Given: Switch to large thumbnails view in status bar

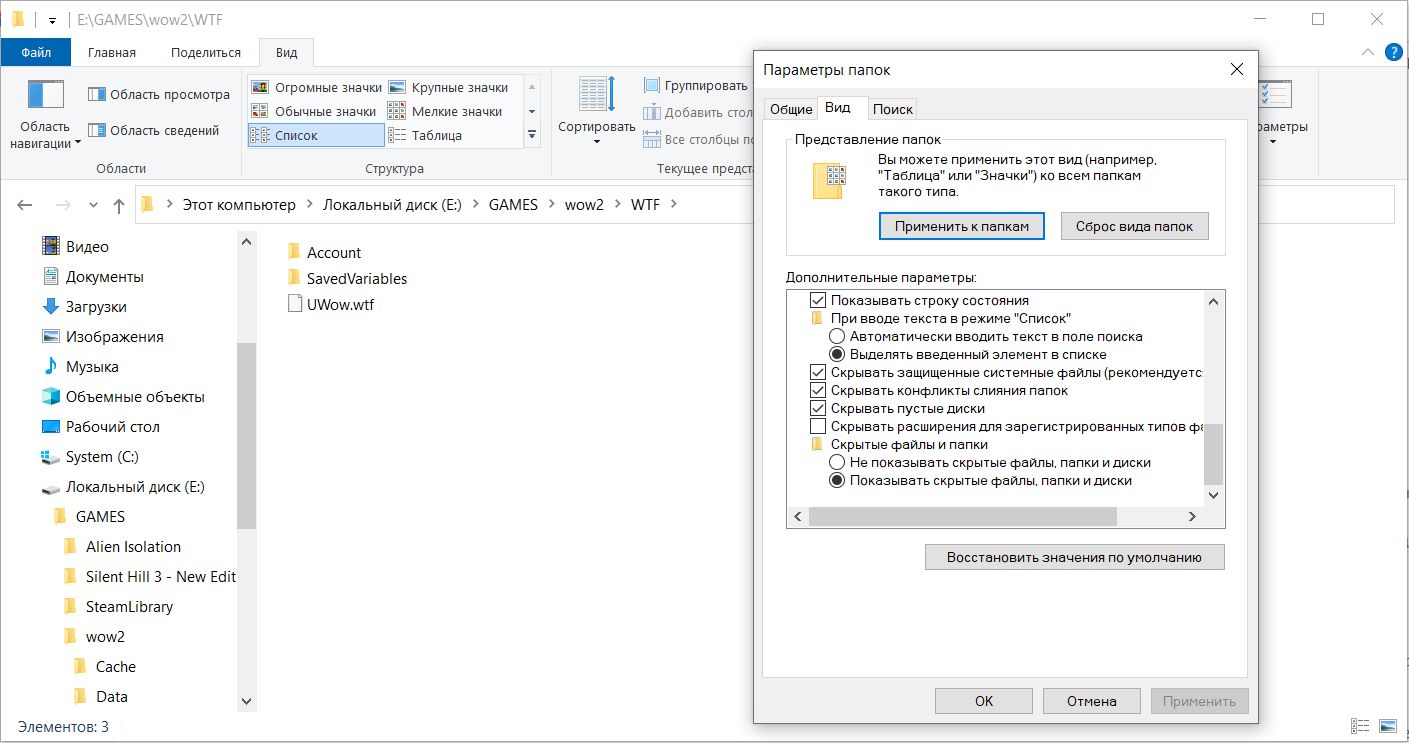Looking at the screenshot, I should (x=1388, y=727).
